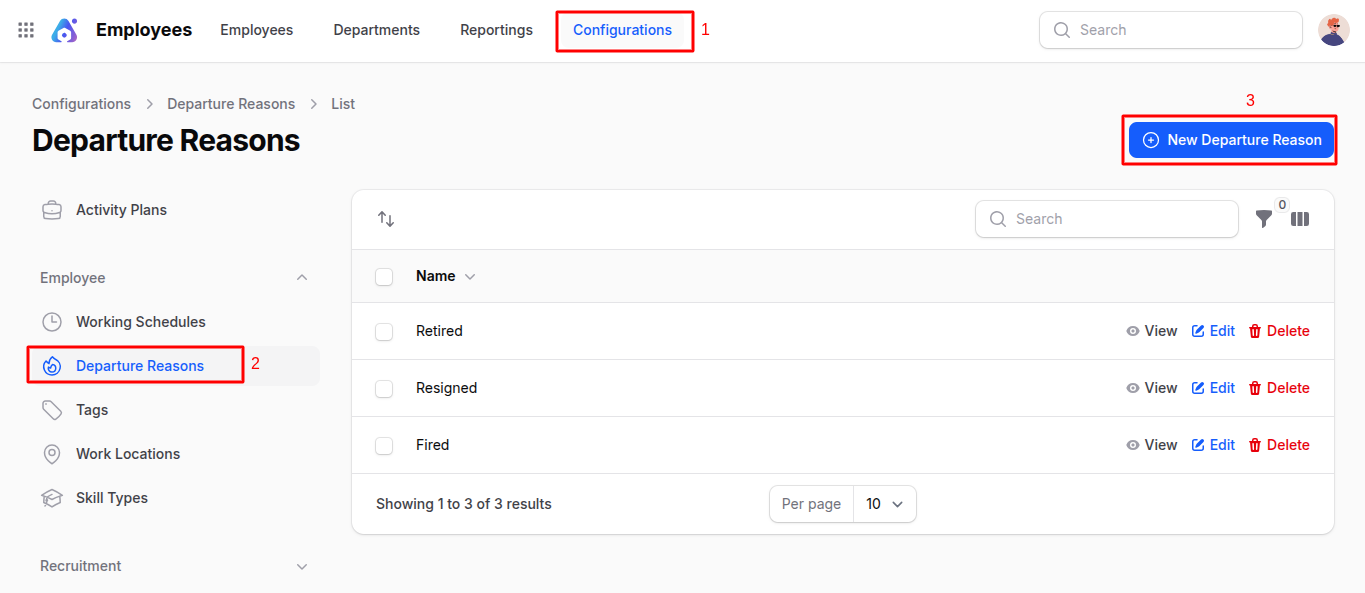The width and height of the screenshot is (1365, 593).
Task: Expand the Recruitment sidebar group
Action: (x=302, y=566)
